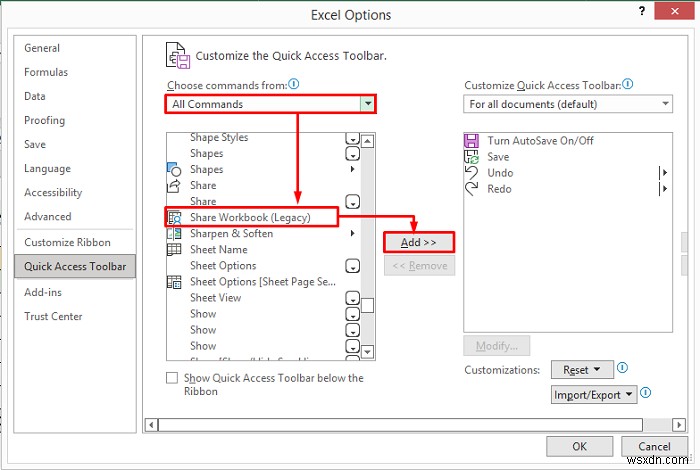The image size is (700, 470).
Task: Open the Customize Ribbon category
Action: tap(67, 242)
